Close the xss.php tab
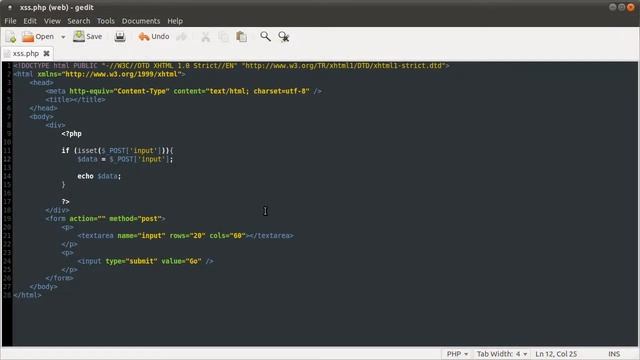The height and width of the screenshot is (360, 640). pos(47,53)
